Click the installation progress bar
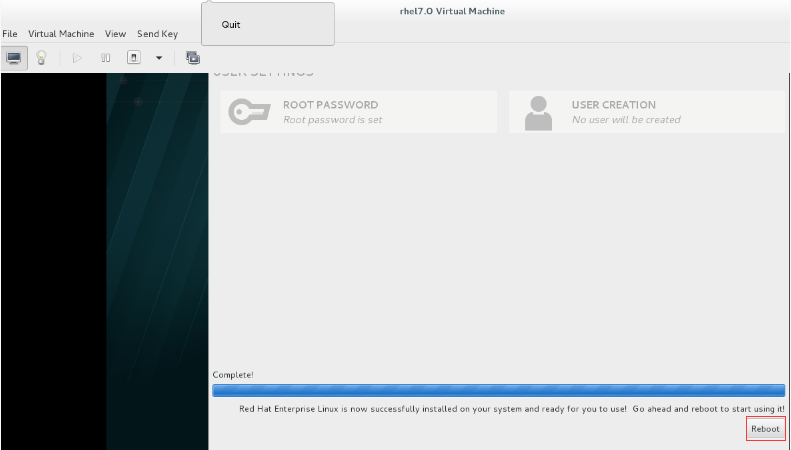This screenshot has height=450, width=791. (x=498, y=390)
